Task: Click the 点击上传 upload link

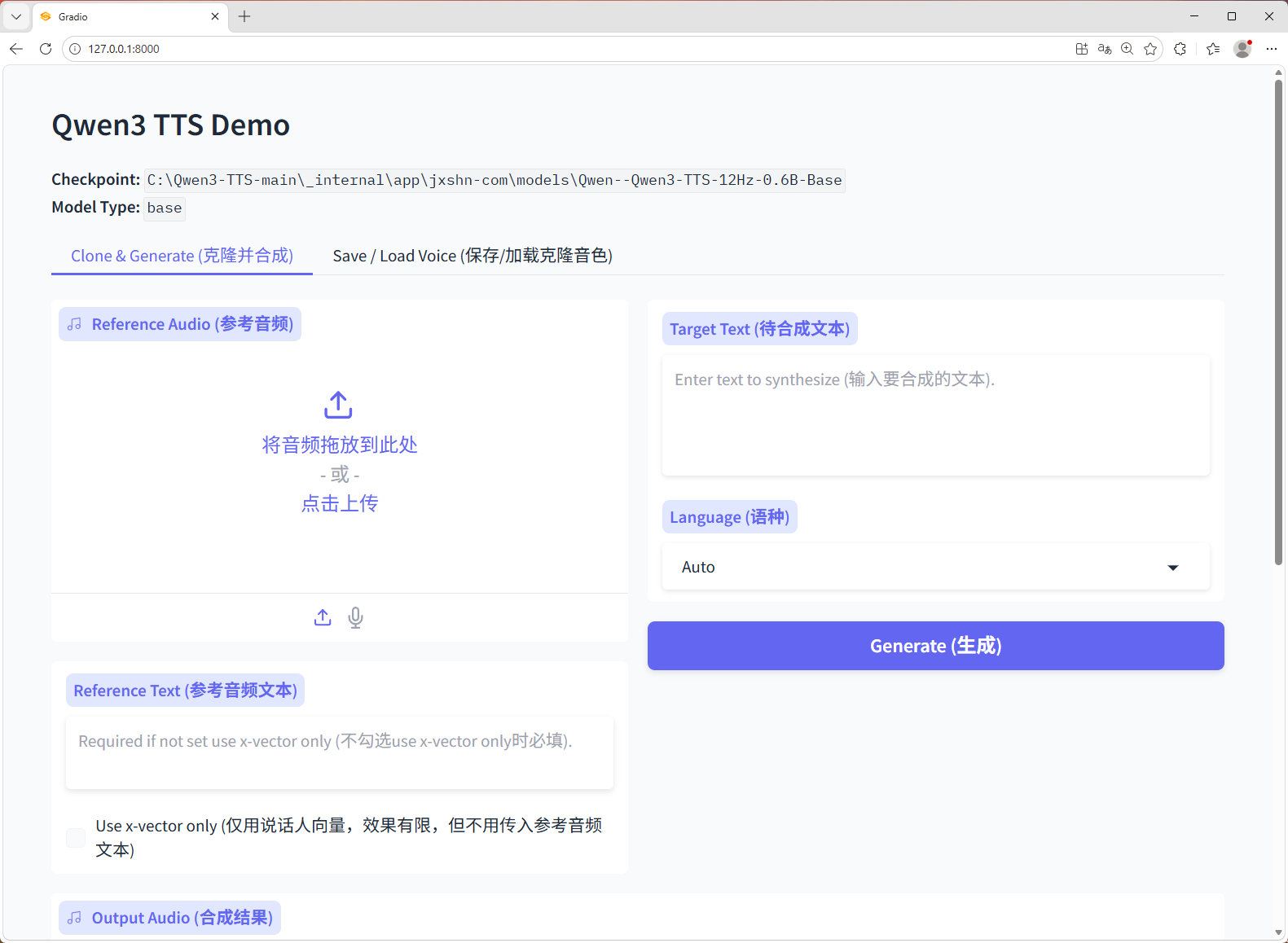Action: coord(340,503)
